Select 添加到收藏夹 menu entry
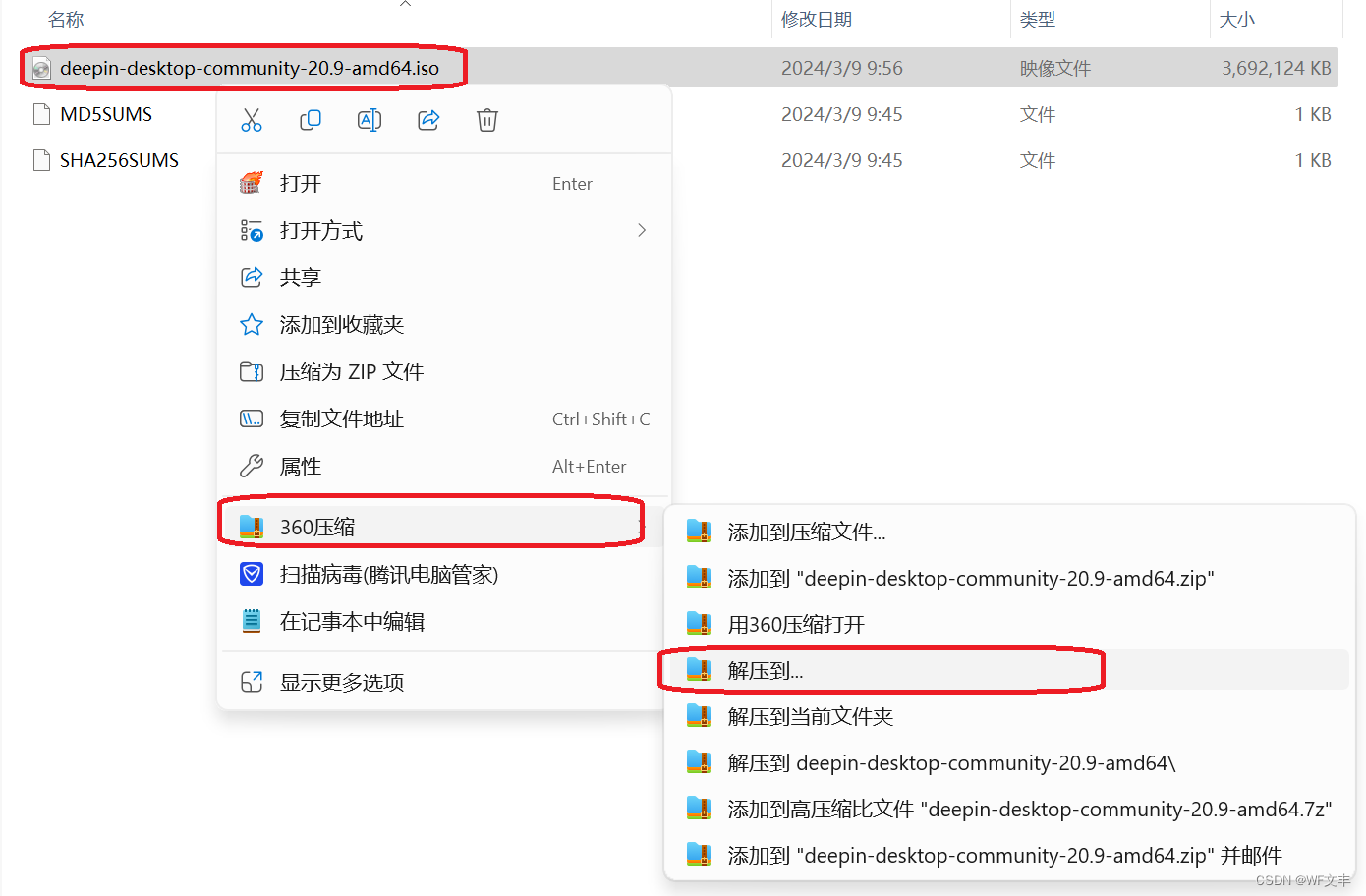 click(x=444, y=325)
